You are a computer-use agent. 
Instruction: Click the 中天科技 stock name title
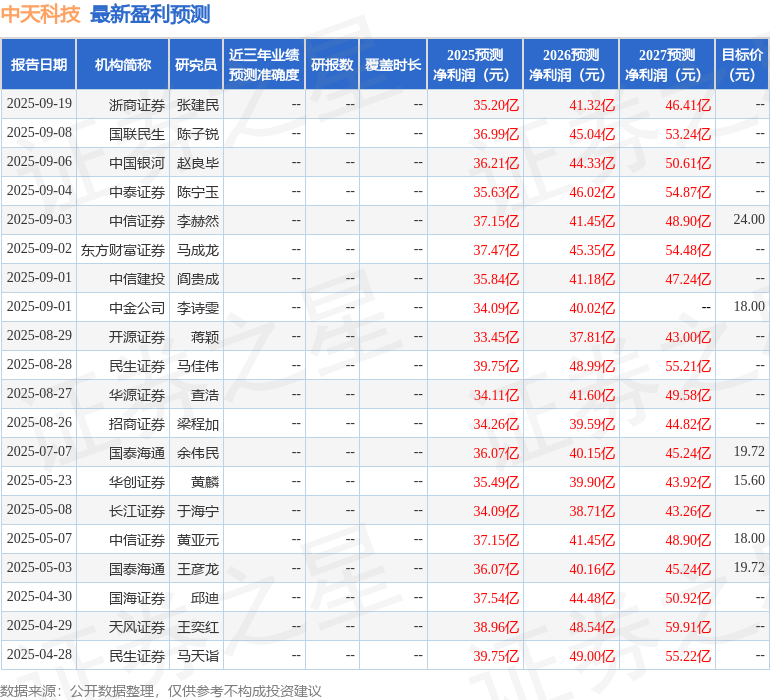click(x=40, y=15)
